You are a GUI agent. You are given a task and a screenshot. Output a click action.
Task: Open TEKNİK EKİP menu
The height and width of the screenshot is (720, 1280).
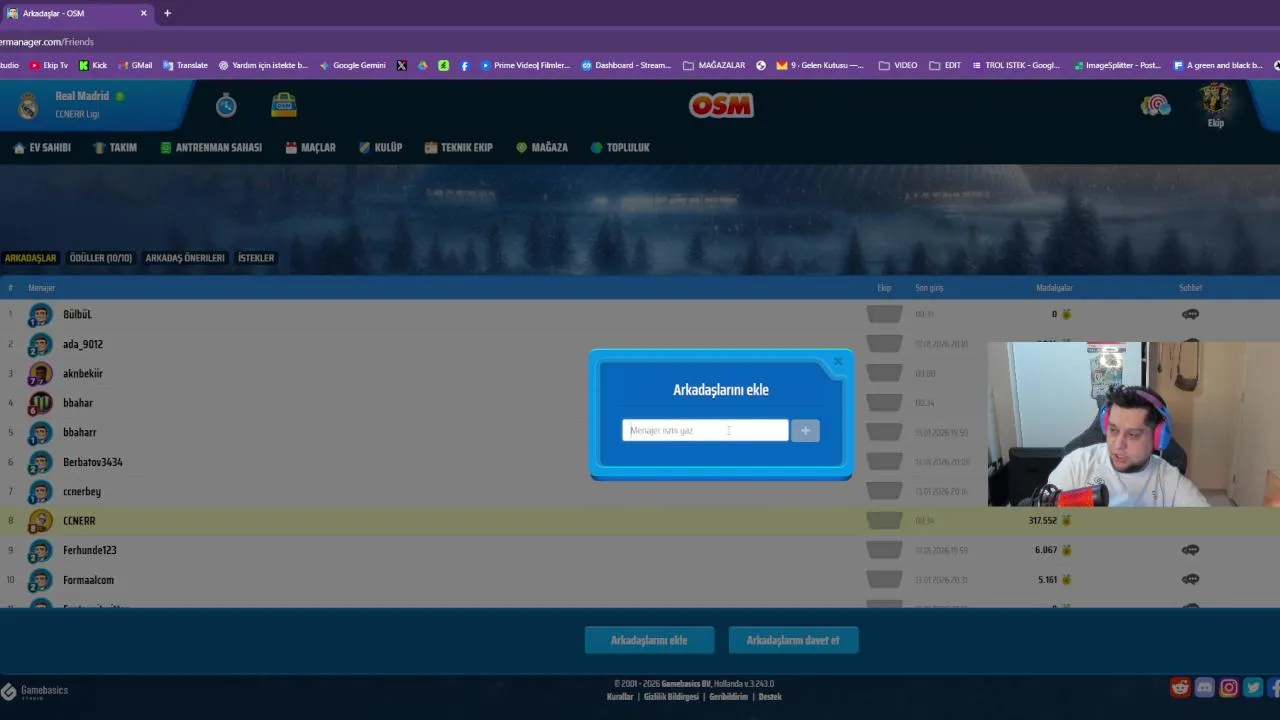[459, 147]
